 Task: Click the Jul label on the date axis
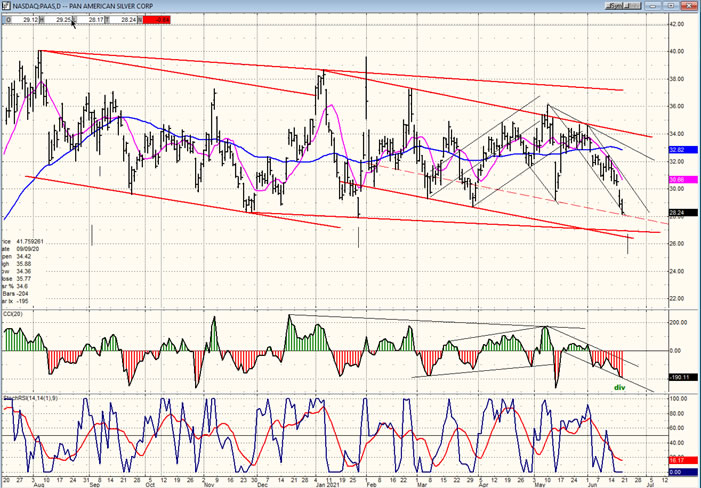point(649,484)
